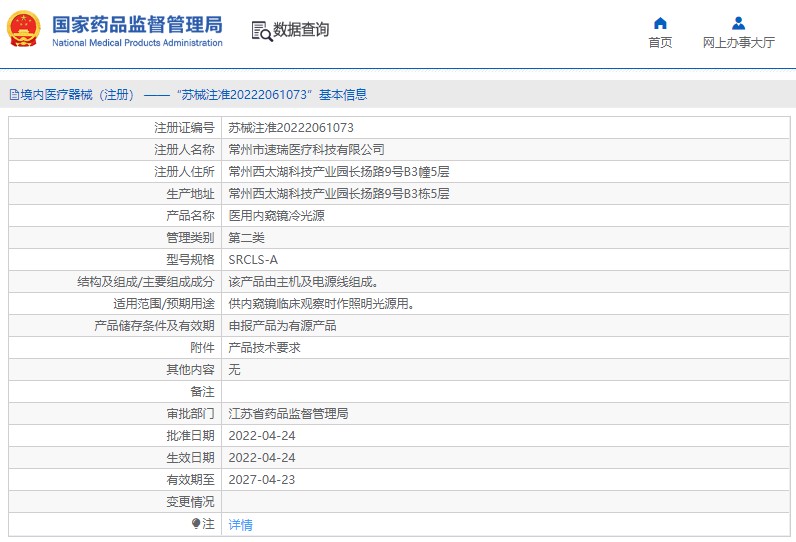The image size is (796, 542).
Task: Select registration number 苏械注准20222061073 value
Action: point(291,128)
